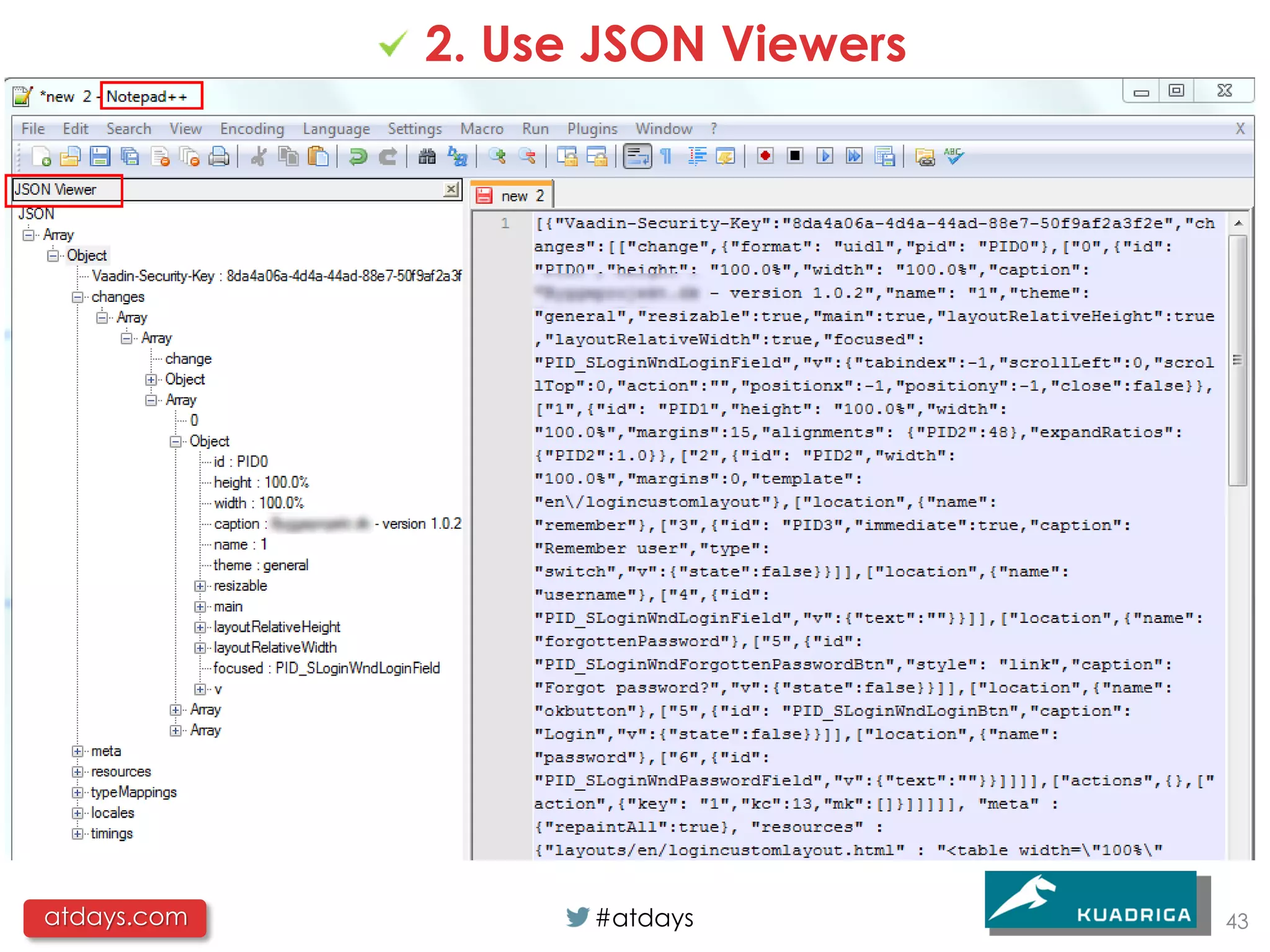Close the JSON Viewer panel

tap(451, 189)
